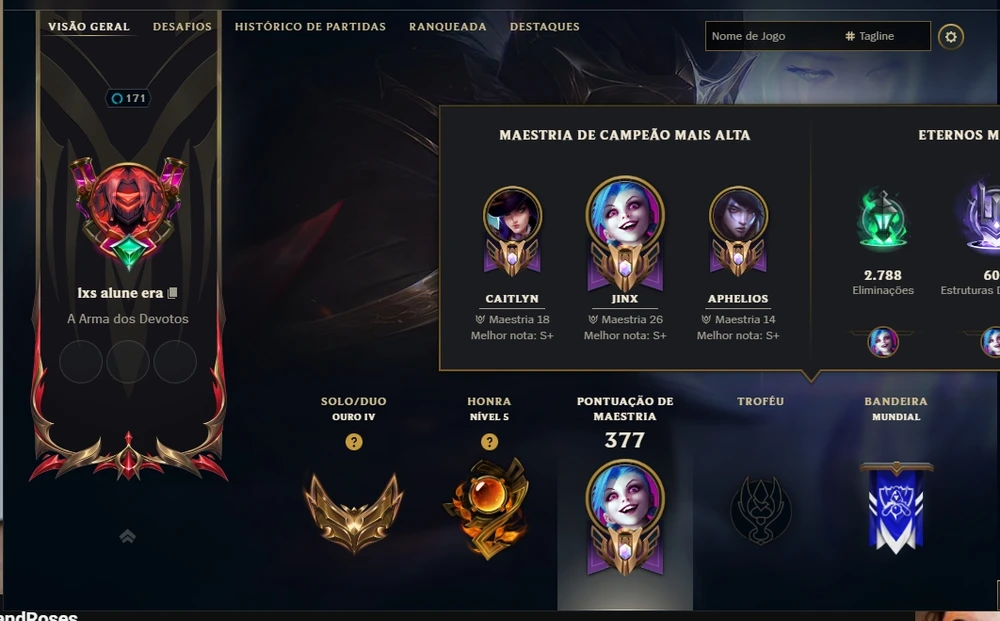Select the Honra level 5 emblem

(x=489, y=508)
